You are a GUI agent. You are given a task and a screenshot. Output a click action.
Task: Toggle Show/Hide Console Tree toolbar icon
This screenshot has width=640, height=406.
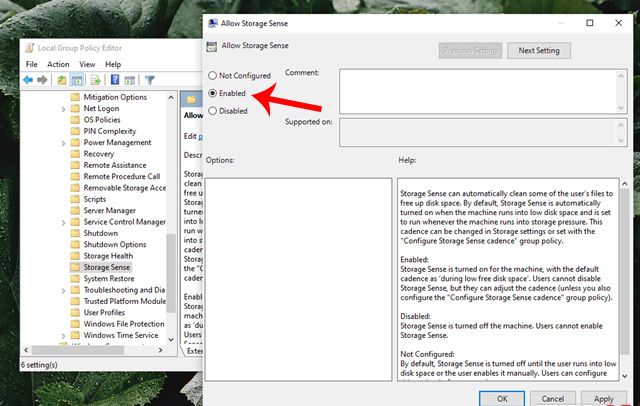(77, 80)
